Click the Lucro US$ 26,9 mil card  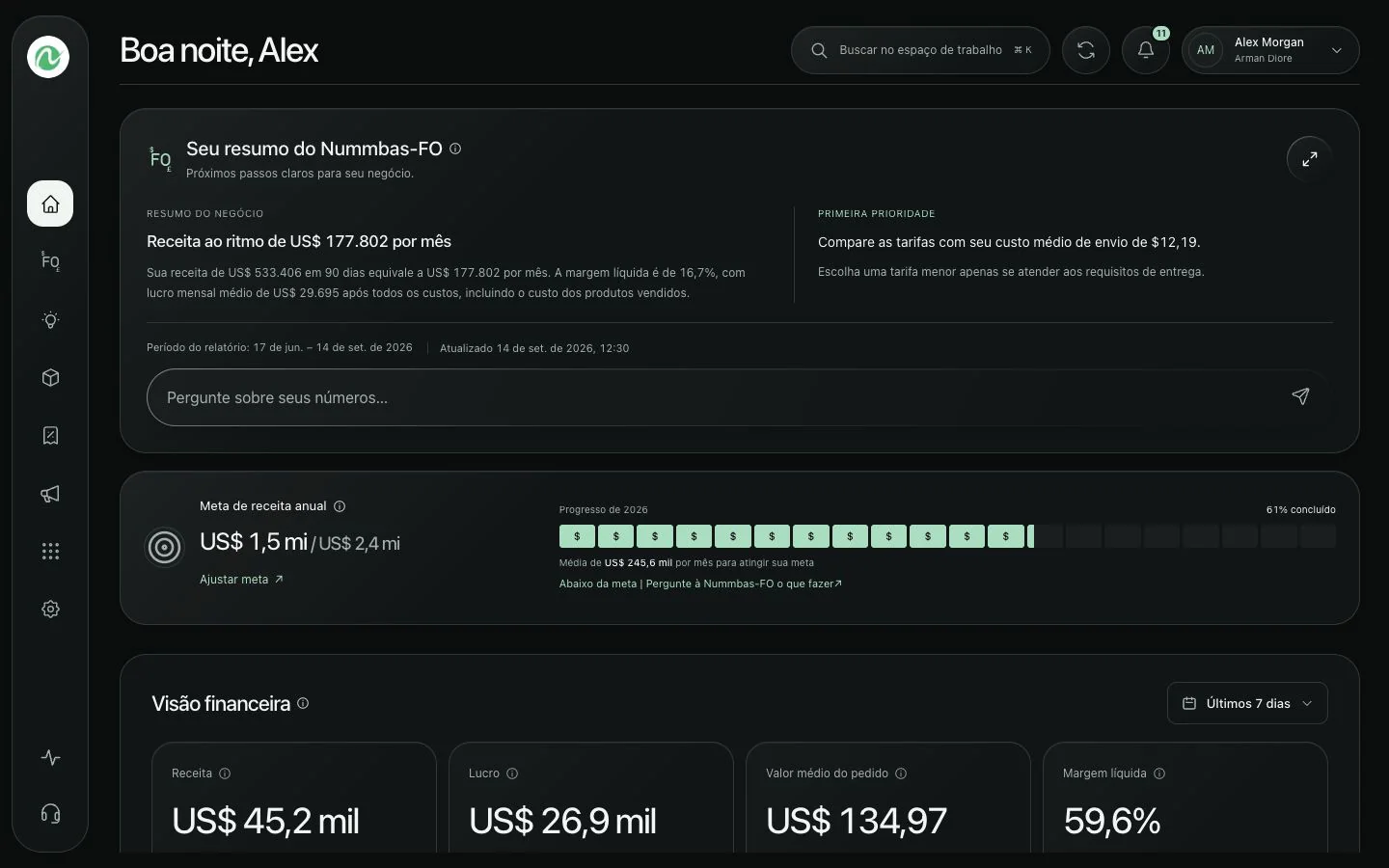pyautogui.click(x=591, y=798)
